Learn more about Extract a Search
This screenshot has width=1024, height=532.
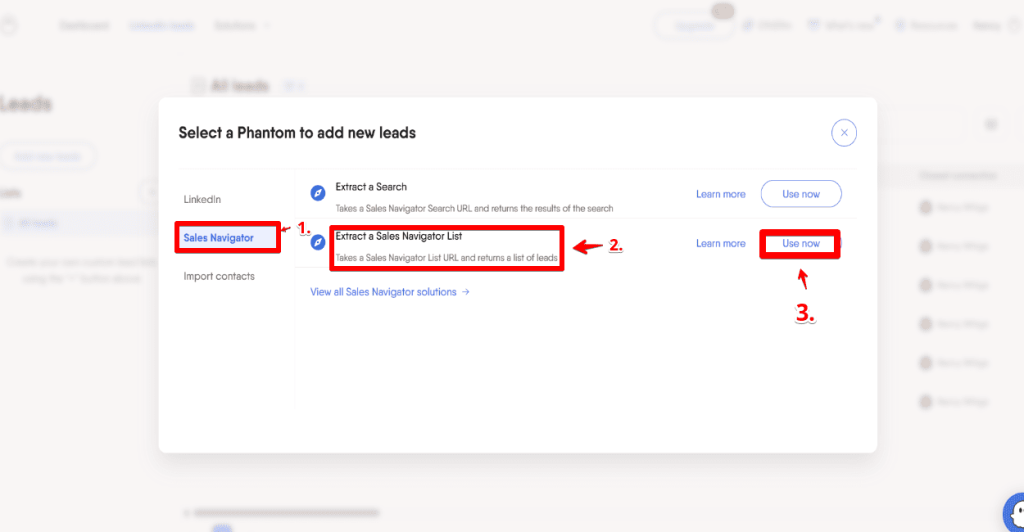[720, 194]
